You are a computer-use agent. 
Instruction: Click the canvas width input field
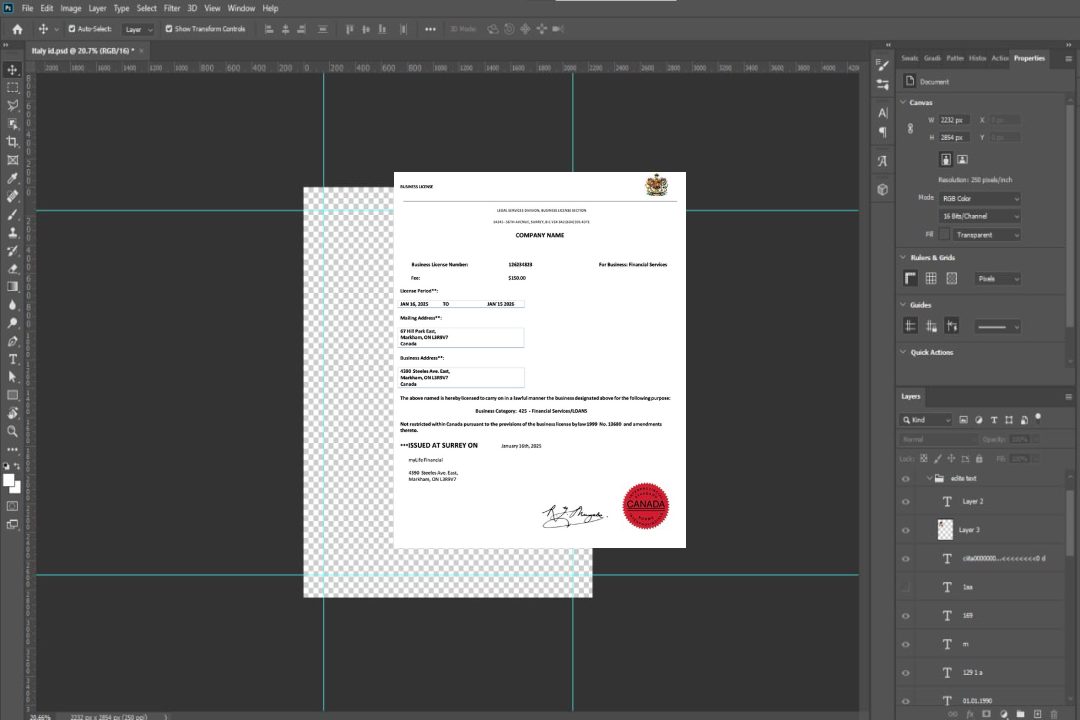[955, 120]
